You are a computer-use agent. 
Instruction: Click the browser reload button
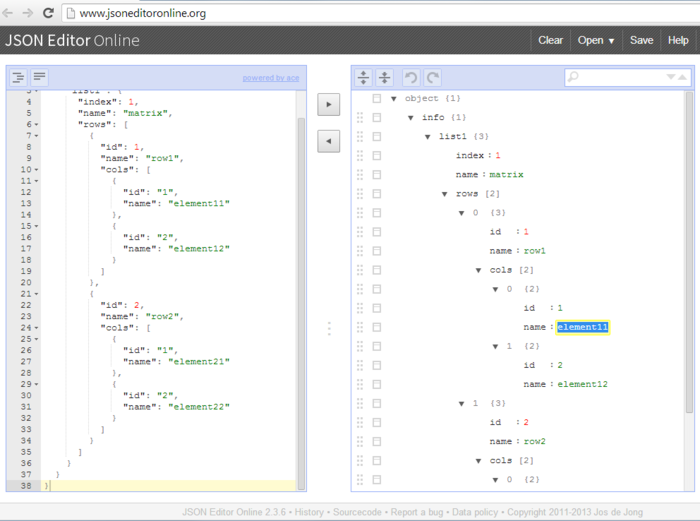pyautogui.click(x=50, y=13)
